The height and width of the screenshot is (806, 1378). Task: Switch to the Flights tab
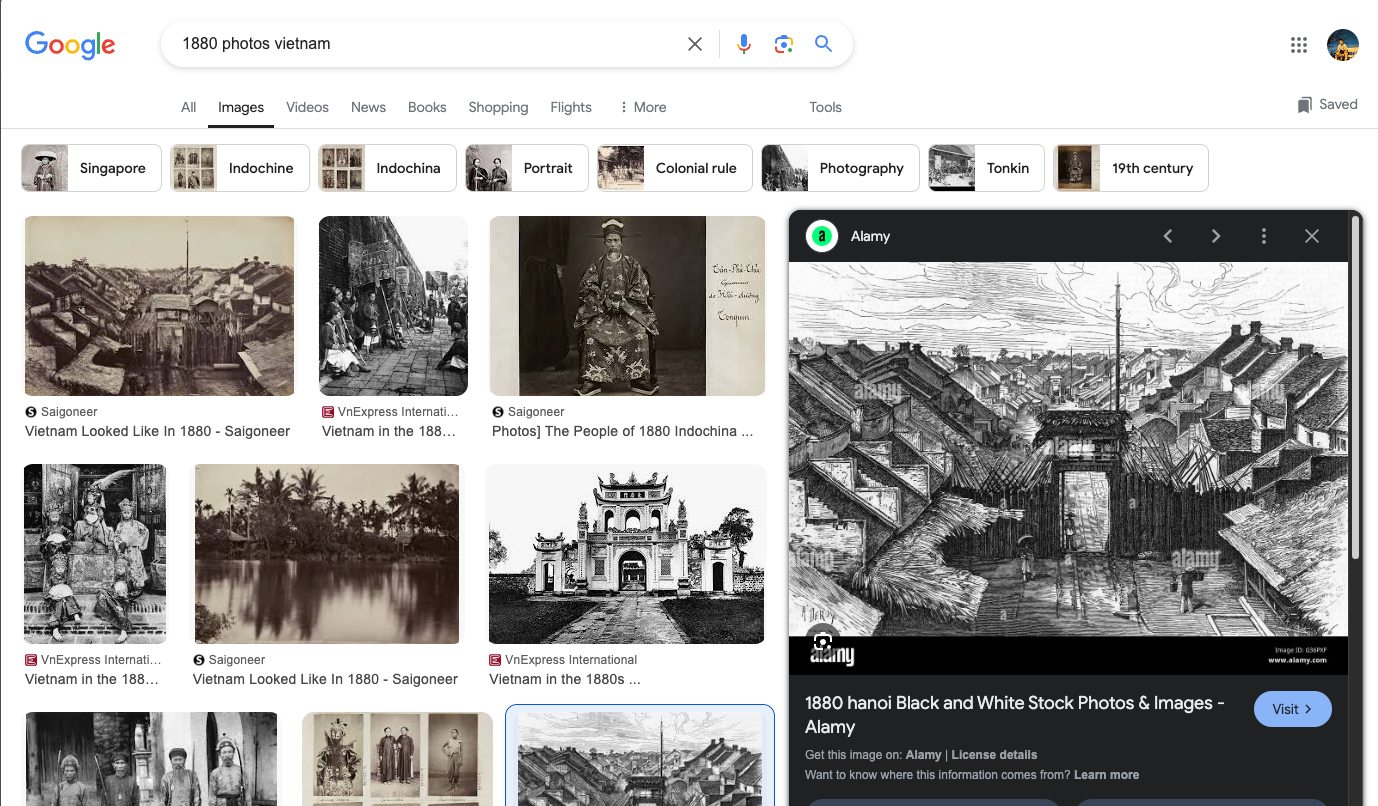[571, 107]
